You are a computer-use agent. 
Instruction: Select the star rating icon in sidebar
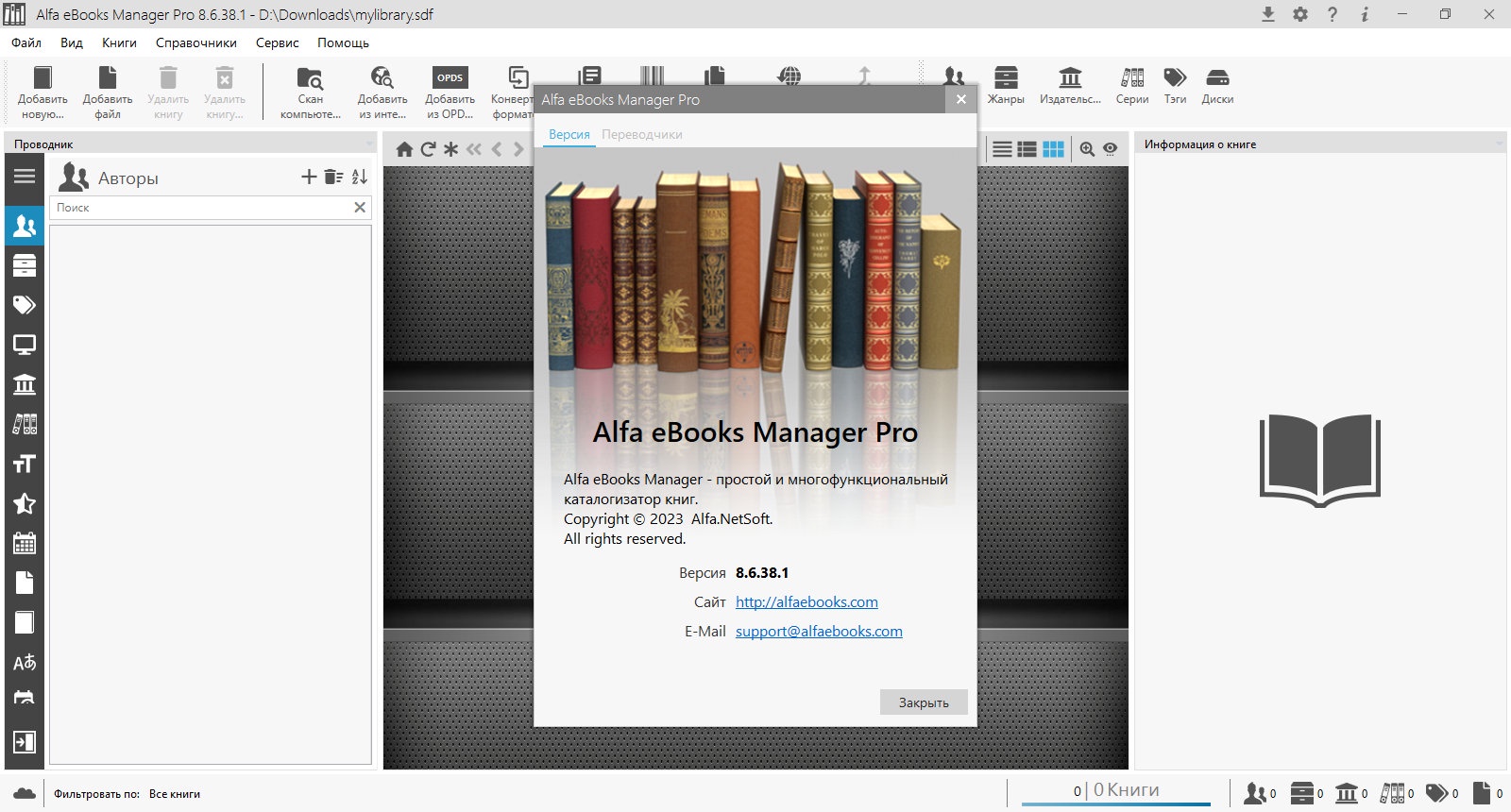(25, 503)
